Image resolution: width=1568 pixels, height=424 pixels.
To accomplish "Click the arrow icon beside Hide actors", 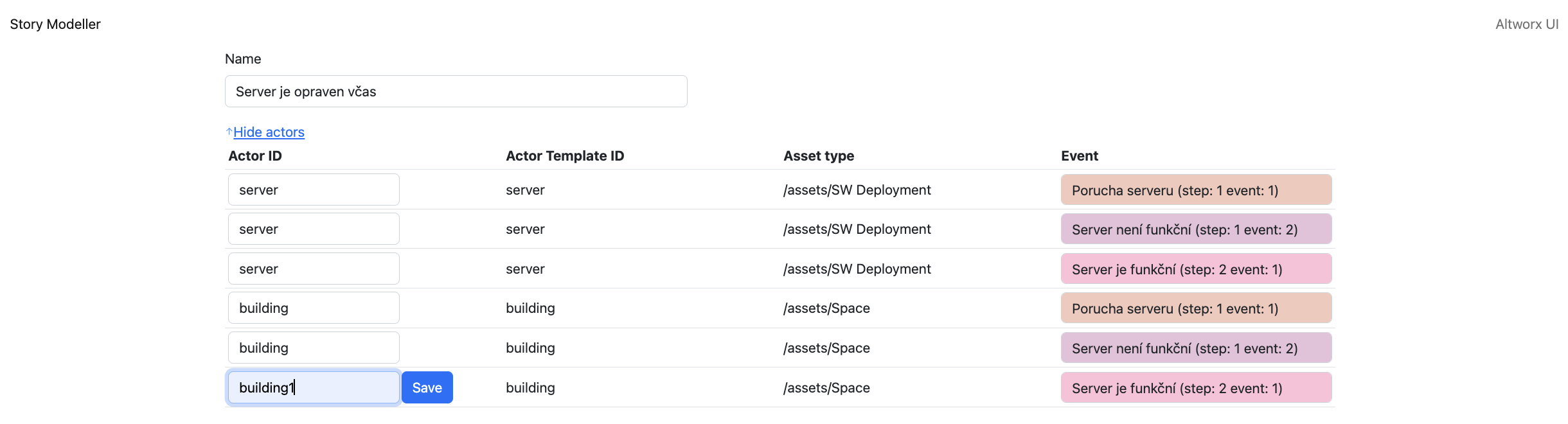I will tap(229, 132).
